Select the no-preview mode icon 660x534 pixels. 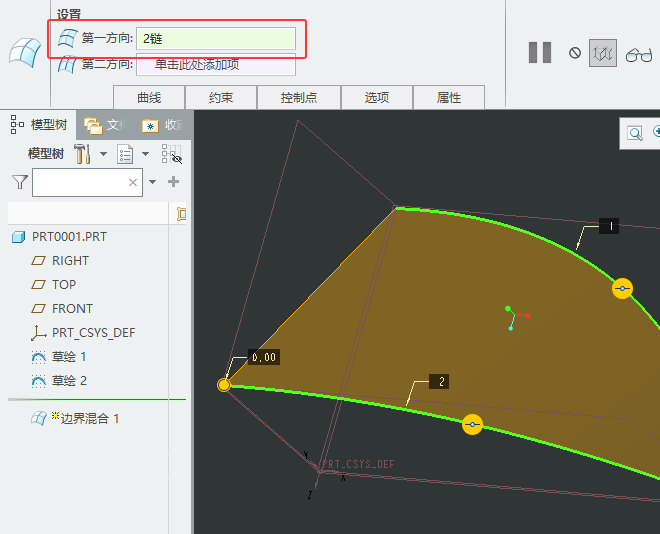click(x=575, y=53)
